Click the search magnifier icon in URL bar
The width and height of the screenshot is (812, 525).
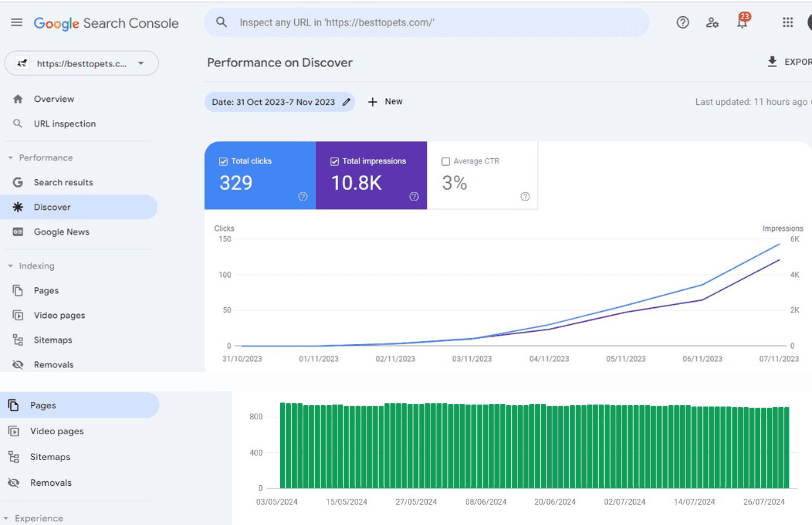coord(221,22)
